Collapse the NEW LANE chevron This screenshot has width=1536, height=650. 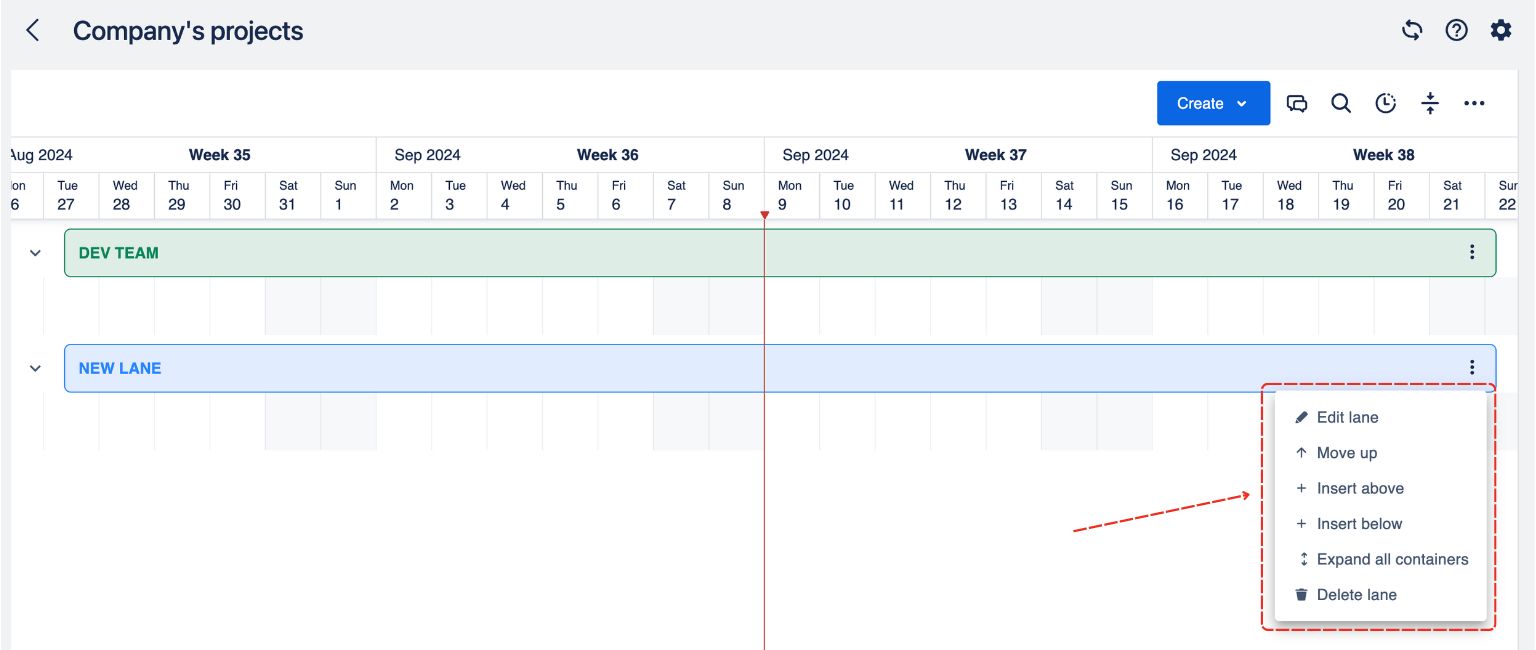tap(35, 368)
